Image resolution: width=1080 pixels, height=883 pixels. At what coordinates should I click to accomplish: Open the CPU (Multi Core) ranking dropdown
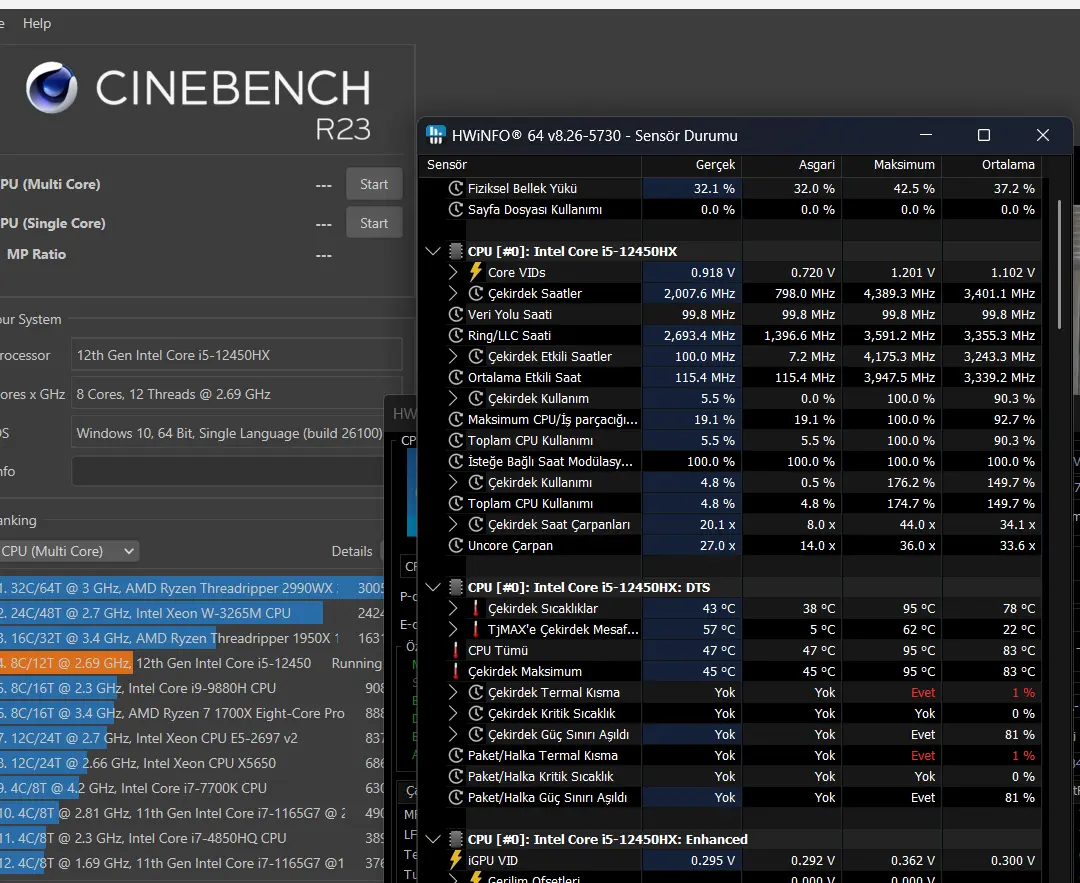point(68,551)
